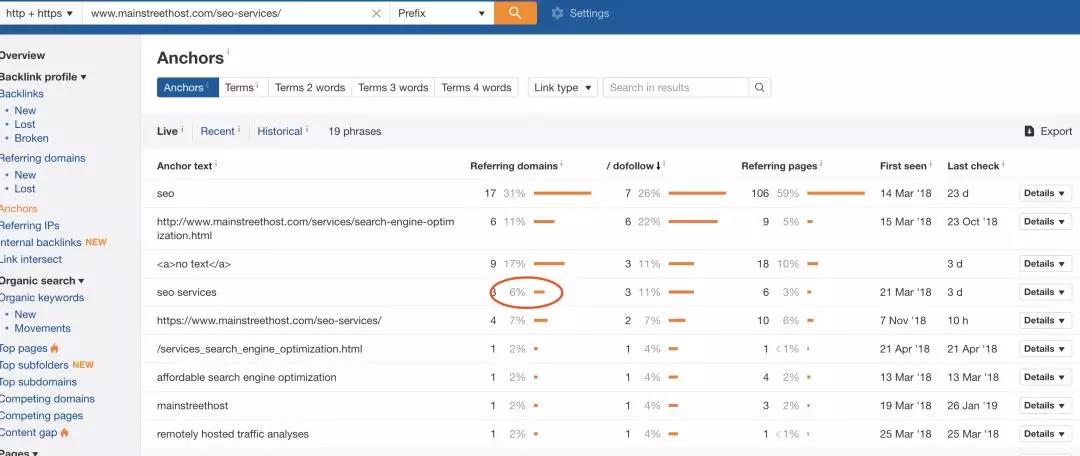Open Details dropdown for seo row
Viewport: 1080px width, 456px height.
point(1045,193)
